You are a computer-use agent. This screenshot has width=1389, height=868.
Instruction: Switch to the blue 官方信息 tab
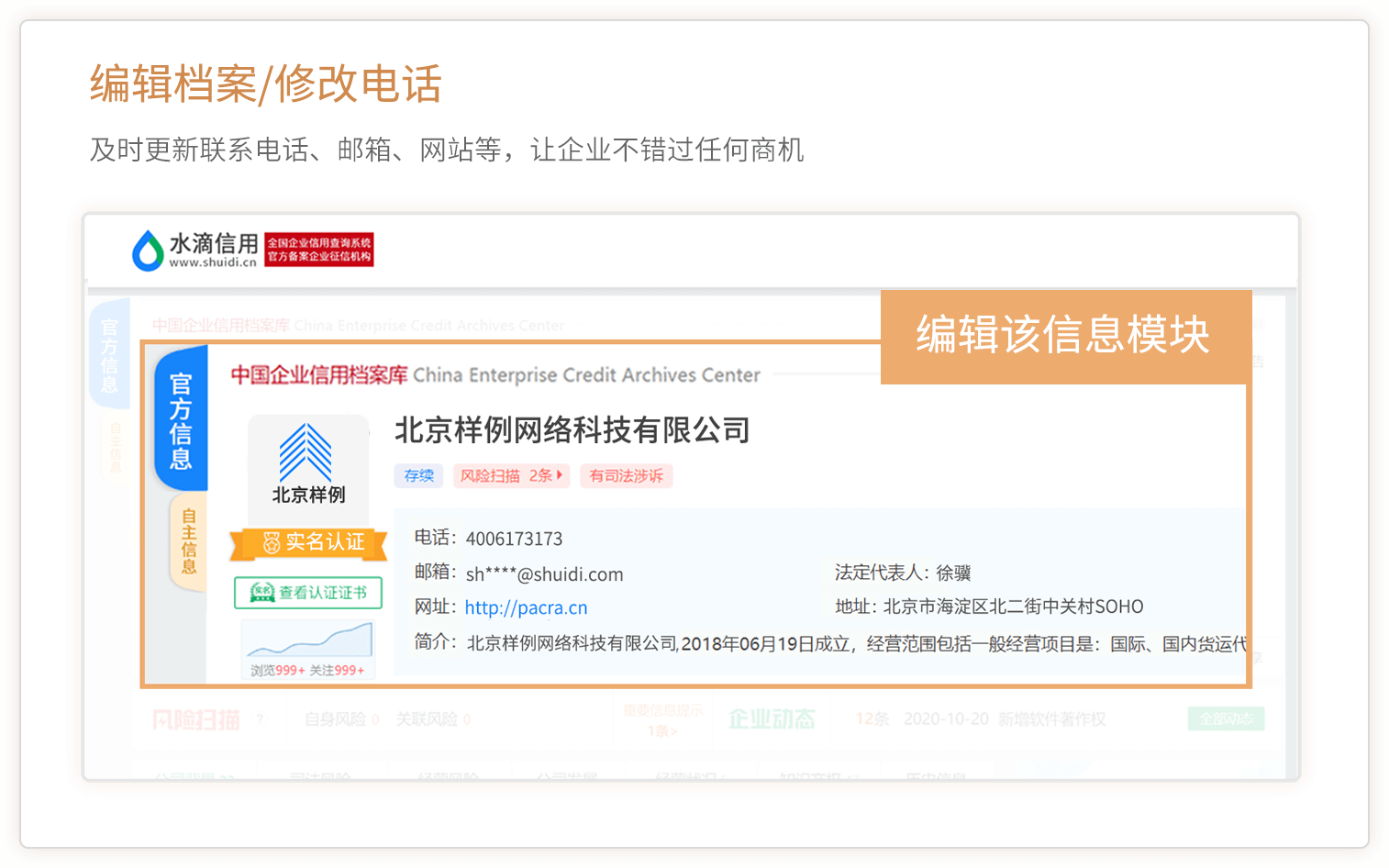pos(181,420)
